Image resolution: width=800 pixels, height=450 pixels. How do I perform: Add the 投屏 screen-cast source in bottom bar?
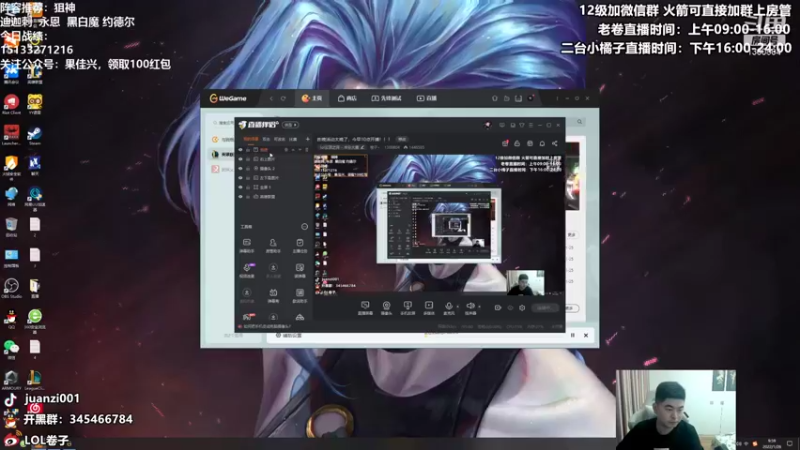point(407,308)
